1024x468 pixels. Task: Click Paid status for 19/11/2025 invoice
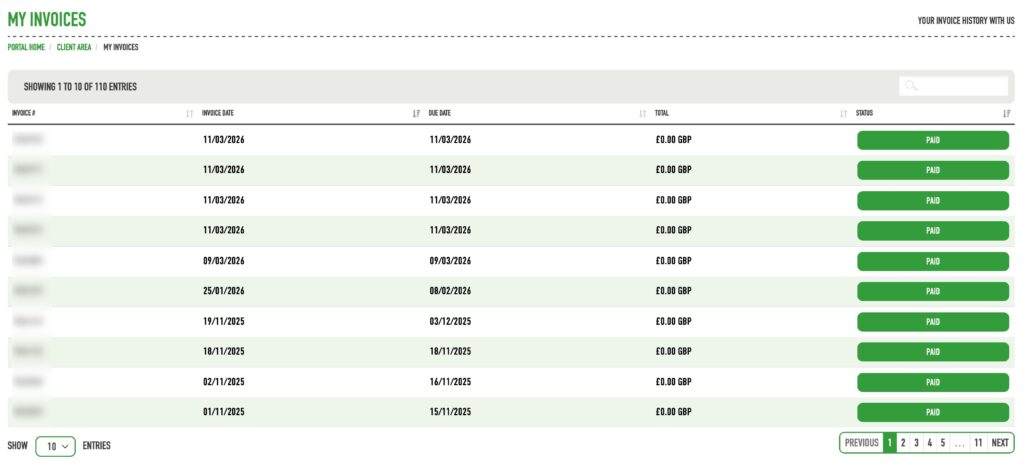click(933, 322)
